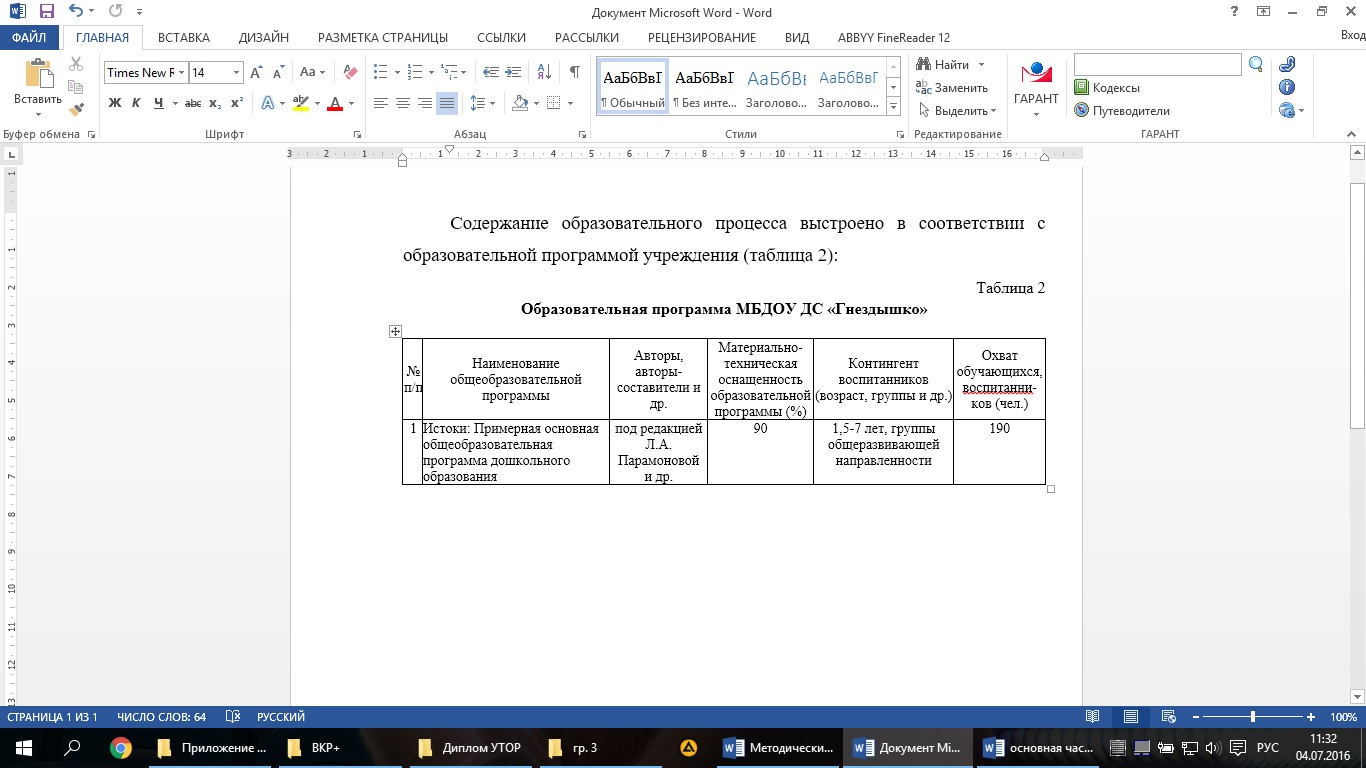Toggle superscript x² formatting

(x=237, y=103)
